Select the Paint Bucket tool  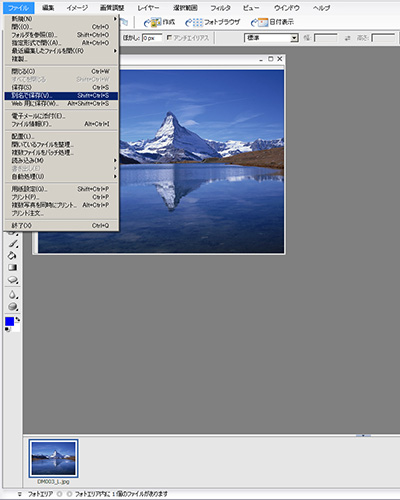[12, 255]
